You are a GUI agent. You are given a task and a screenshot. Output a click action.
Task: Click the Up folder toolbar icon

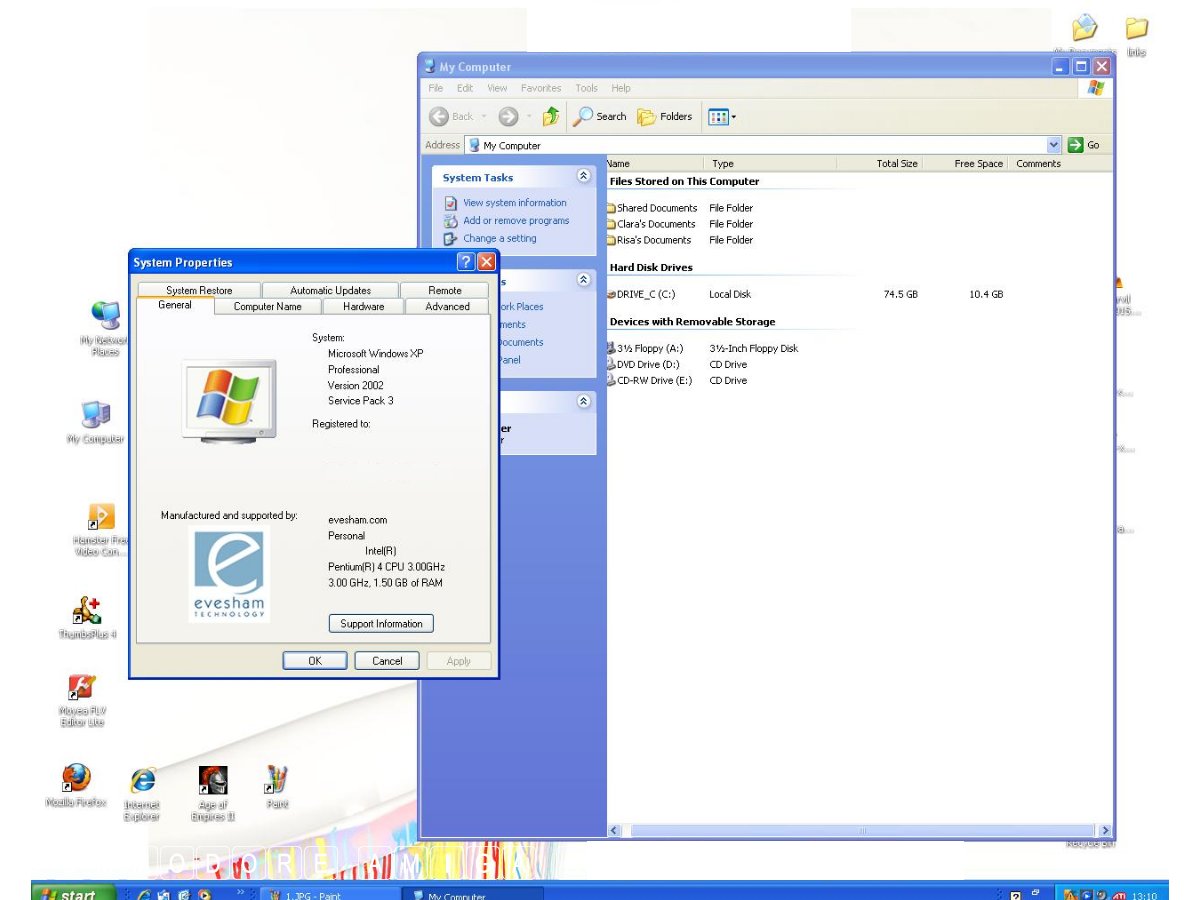coord(551,117)
